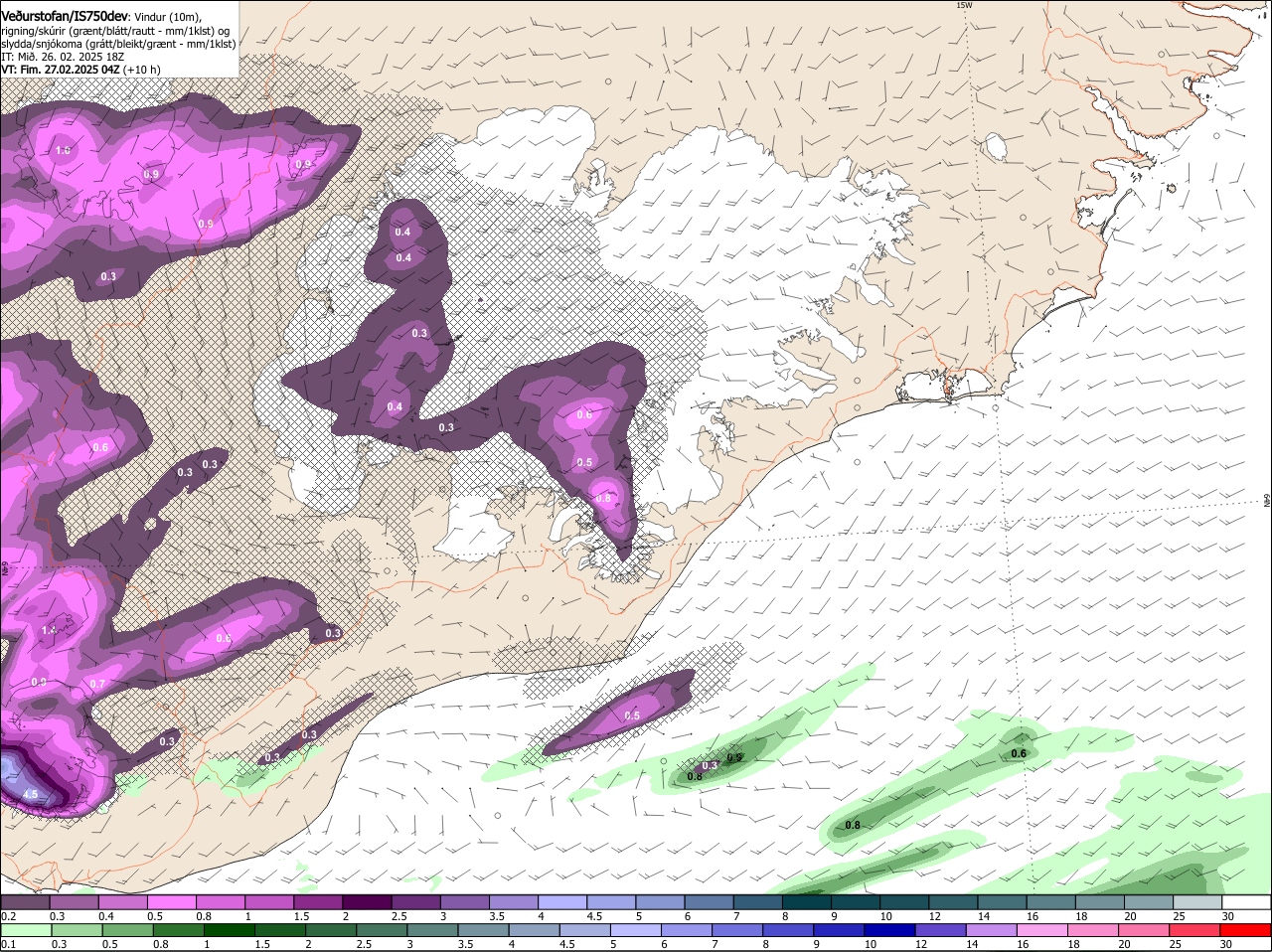Screen dimensions: 1272x952
Task: Select slate 16–18 swatch, upper legend
Action: (1051, 902)
